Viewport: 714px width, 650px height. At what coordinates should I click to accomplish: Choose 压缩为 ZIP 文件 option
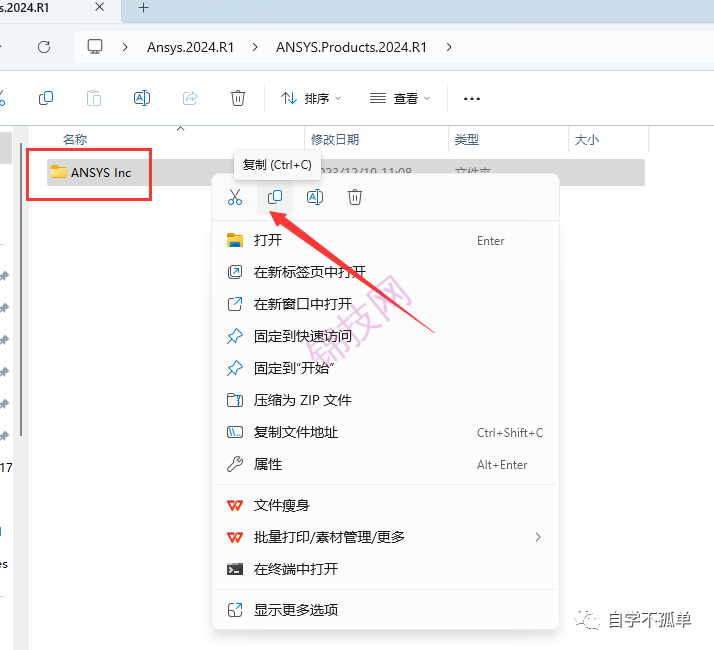[x=385, y=400]
